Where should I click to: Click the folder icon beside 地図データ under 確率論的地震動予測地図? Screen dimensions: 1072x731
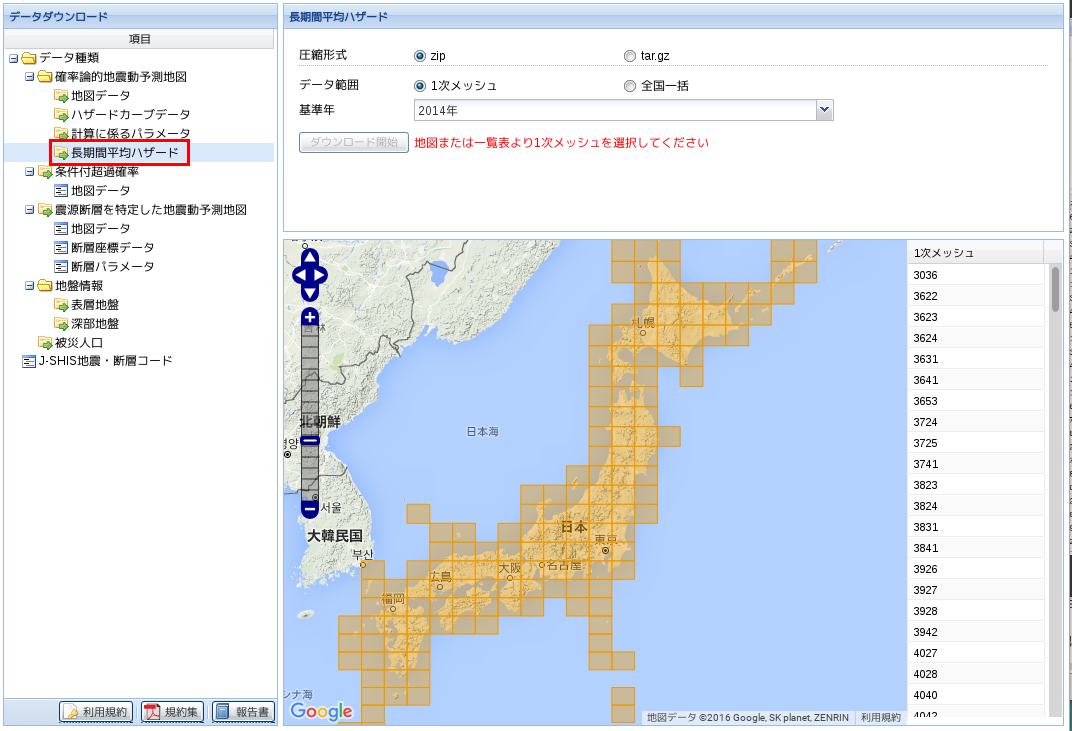pyautogui.click(x=61, y=96)
